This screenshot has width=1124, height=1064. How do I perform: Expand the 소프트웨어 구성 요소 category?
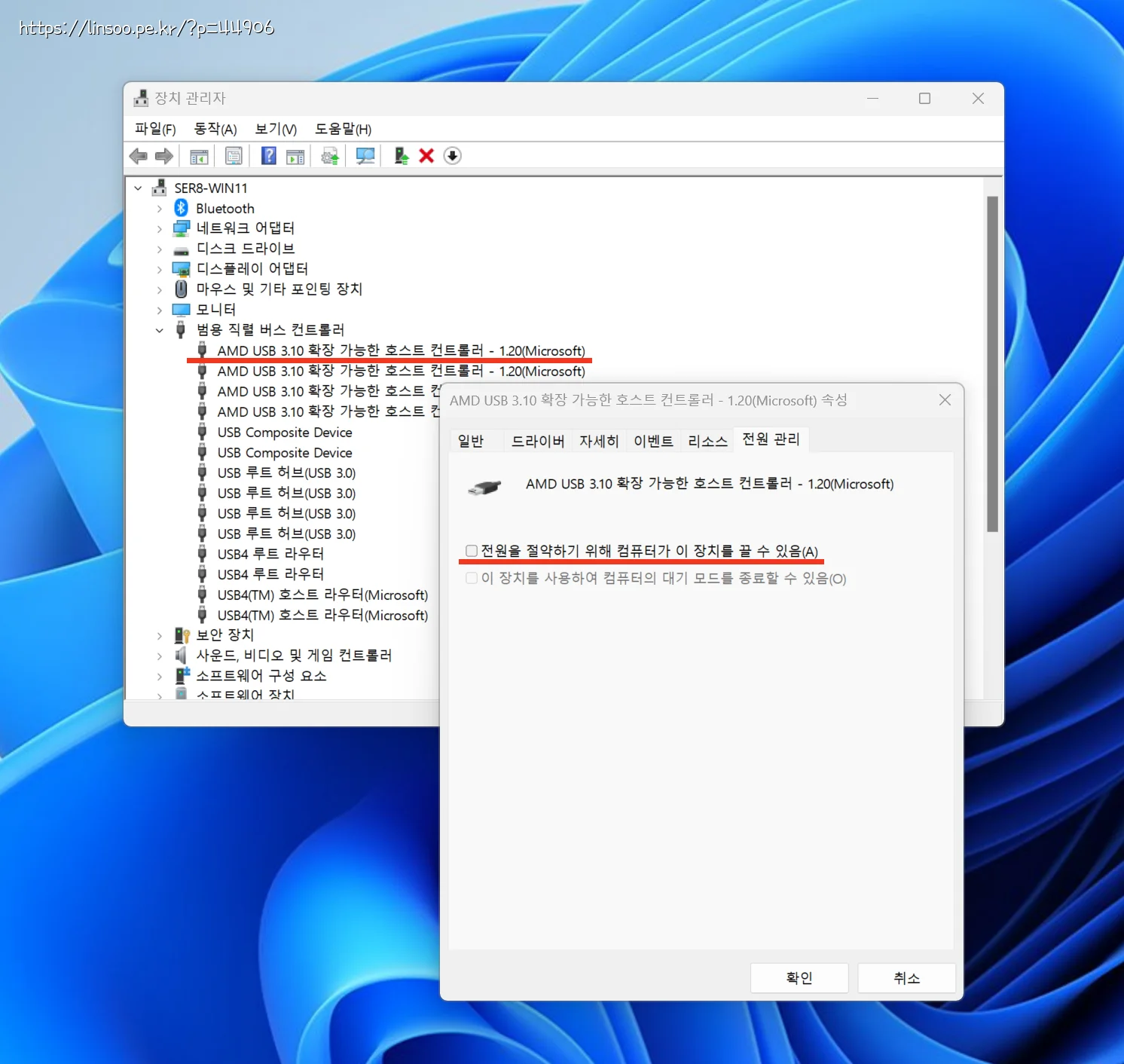point(159,676)
